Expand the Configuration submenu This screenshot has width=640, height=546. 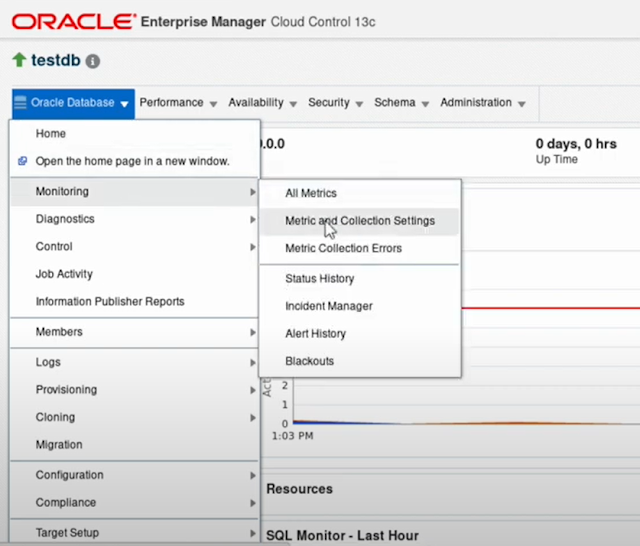tap(135, 475)
